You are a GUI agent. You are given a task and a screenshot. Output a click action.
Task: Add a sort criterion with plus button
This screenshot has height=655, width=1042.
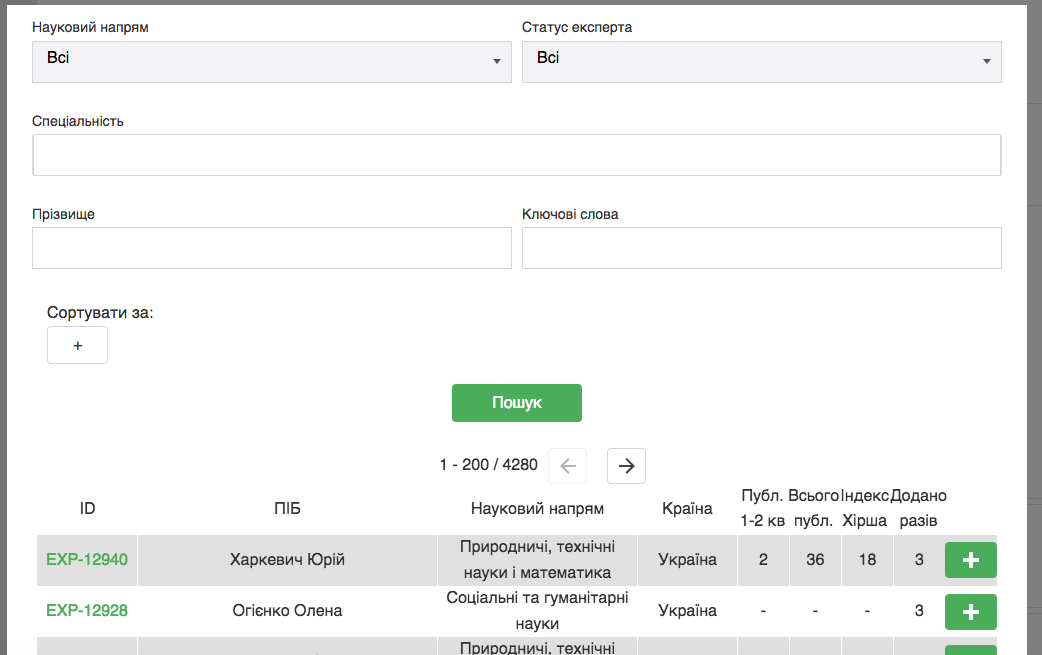click(77, 345)
